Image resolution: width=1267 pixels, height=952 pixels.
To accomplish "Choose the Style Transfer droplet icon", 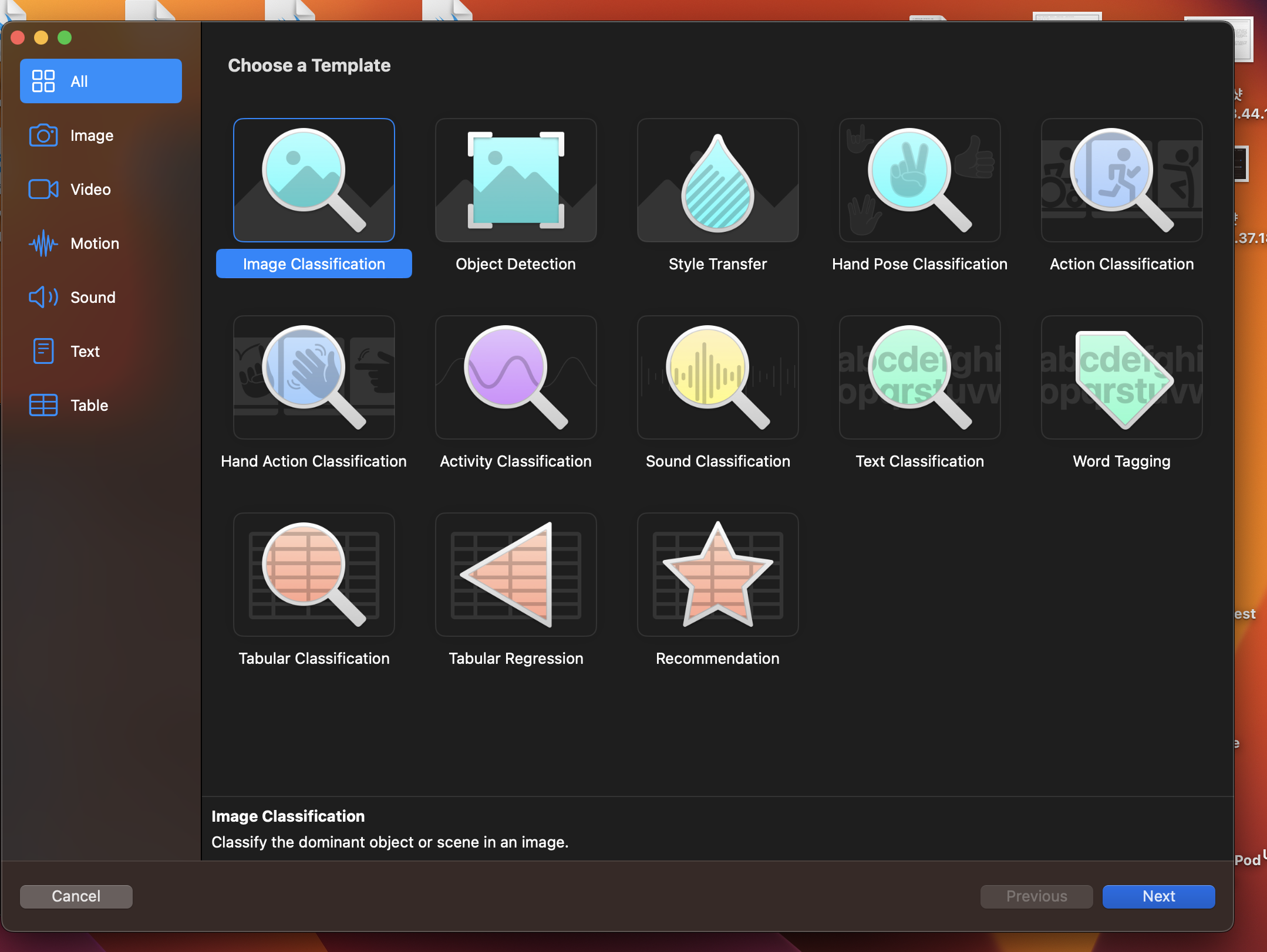I will coord(717,180).
